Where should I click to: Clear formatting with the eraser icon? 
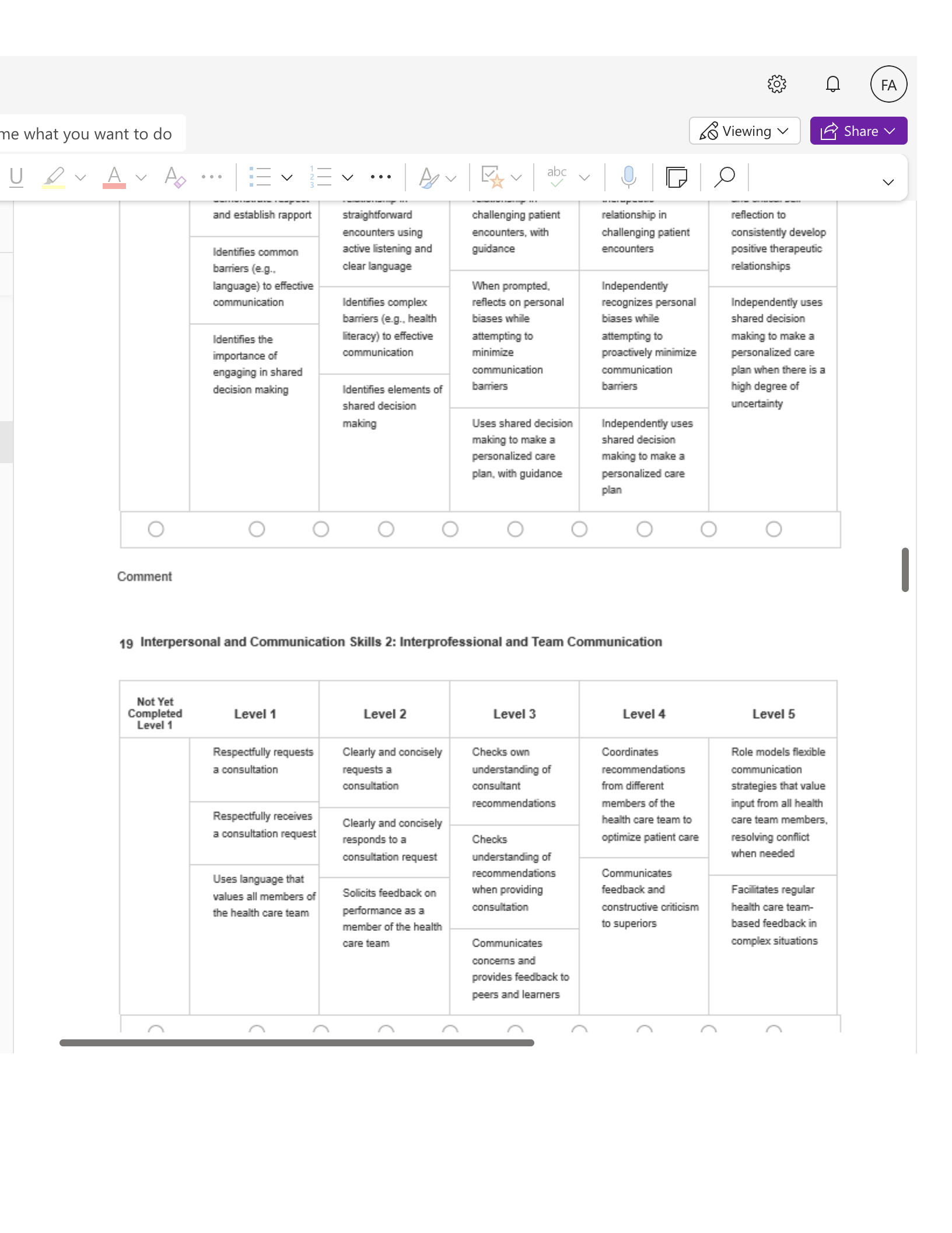[174, 177]
